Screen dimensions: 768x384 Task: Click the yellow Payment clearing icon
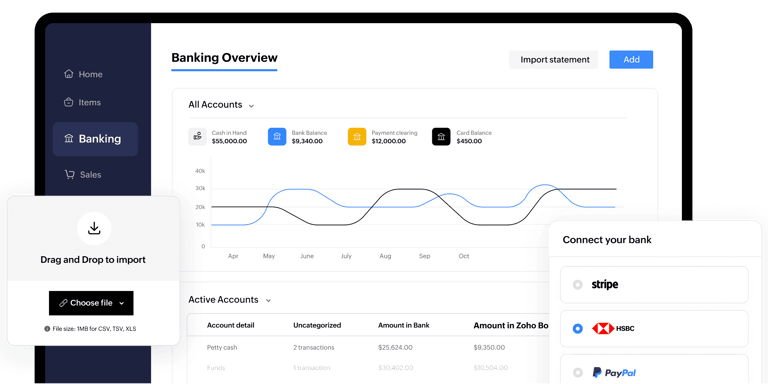pos(357,137)
